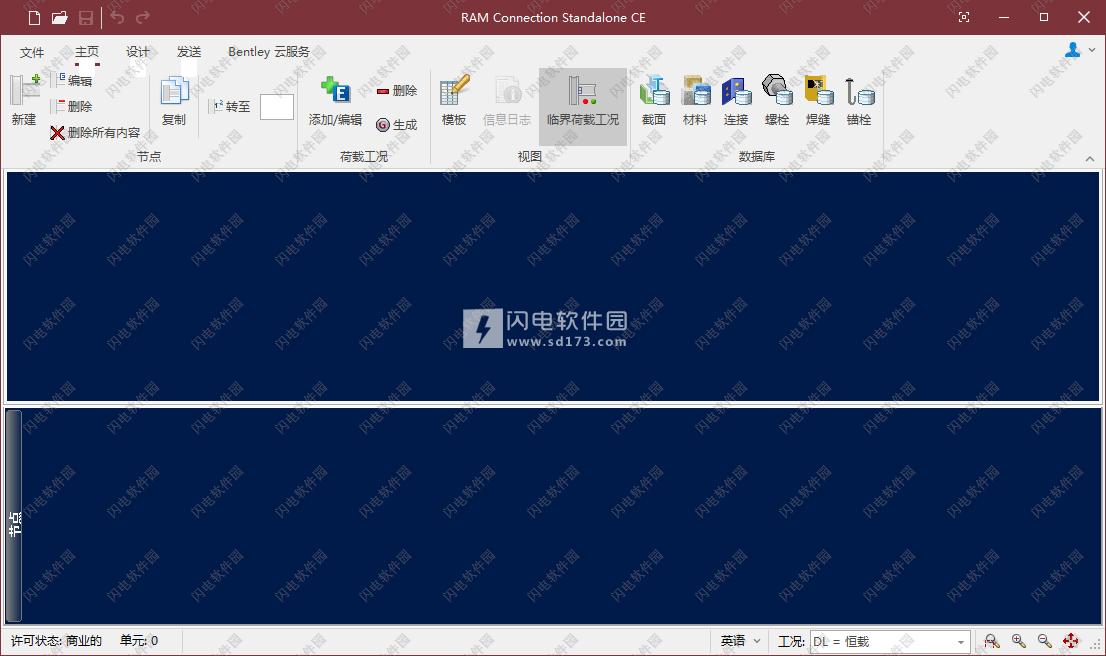The image size is (1106, 656).
Task: Switch to Bentley 云服务 tab
Action: (x=269, y=52)
